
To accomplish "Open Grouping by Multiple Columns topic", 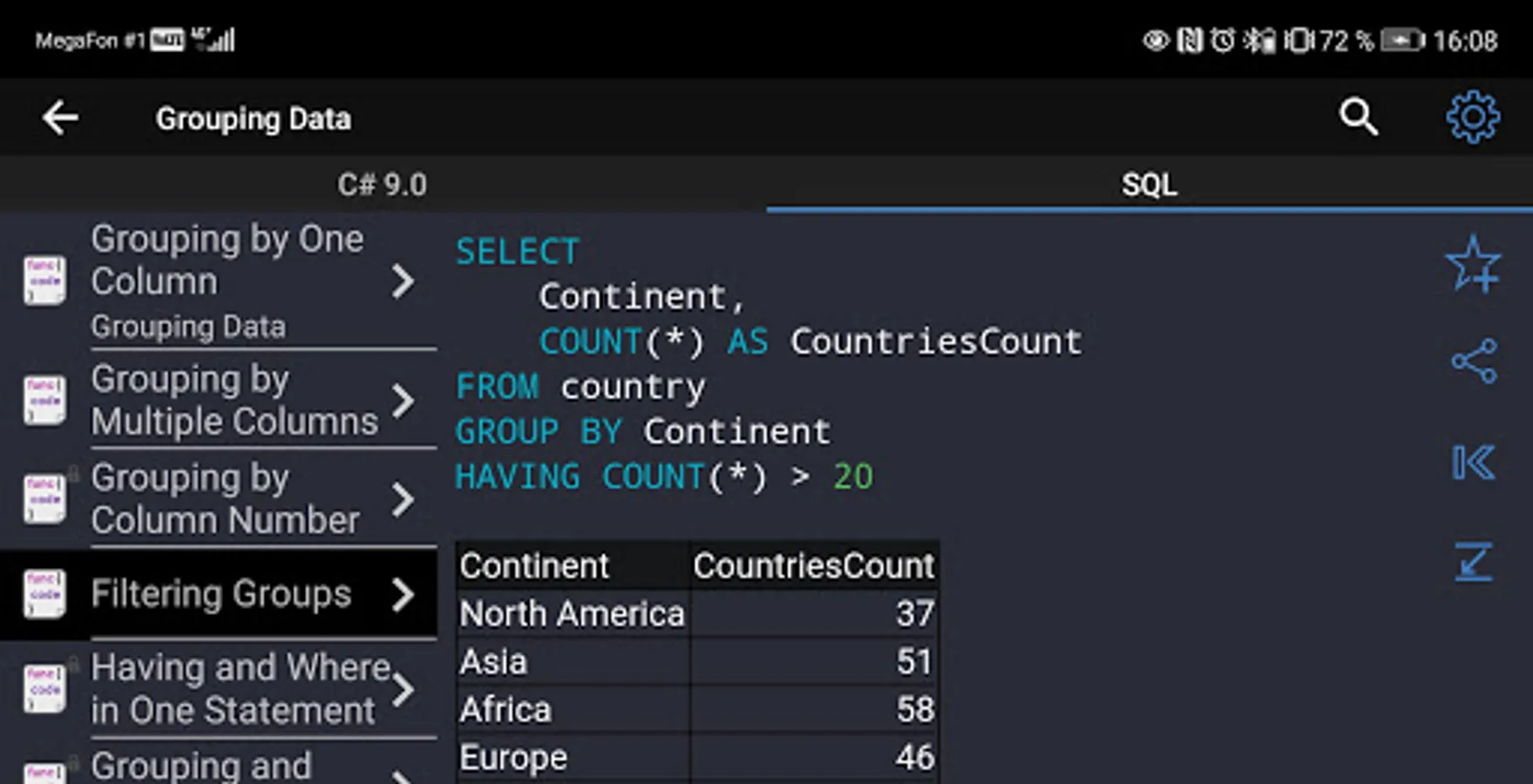I will pos(219,400).
